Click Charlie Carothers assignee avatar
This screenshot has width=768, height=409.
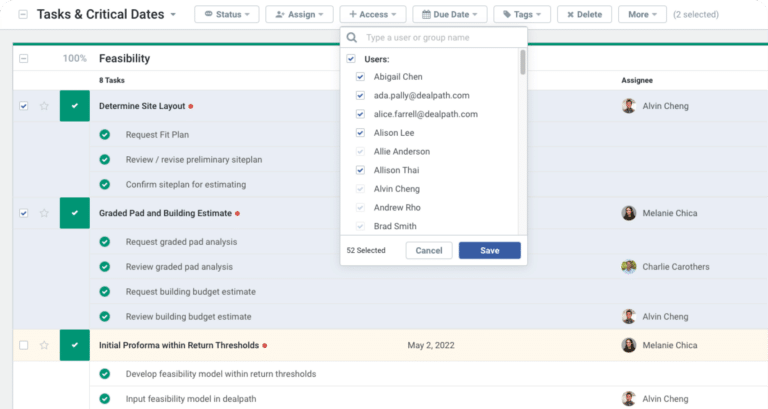[628, 267]
